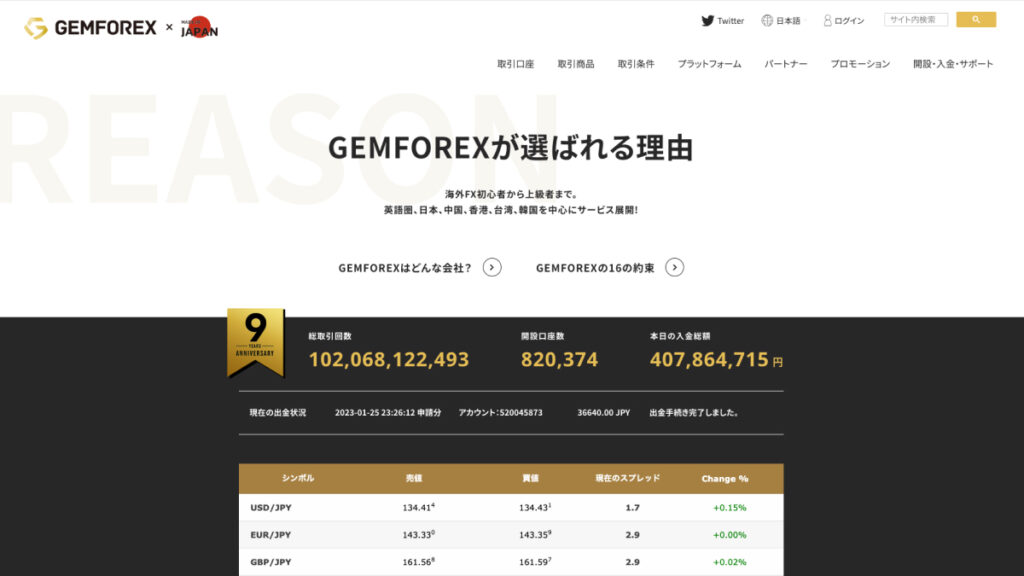The image size is (1024, 576).
Task: Click the EUR/JPY change +0.00%
Action: 729,535
